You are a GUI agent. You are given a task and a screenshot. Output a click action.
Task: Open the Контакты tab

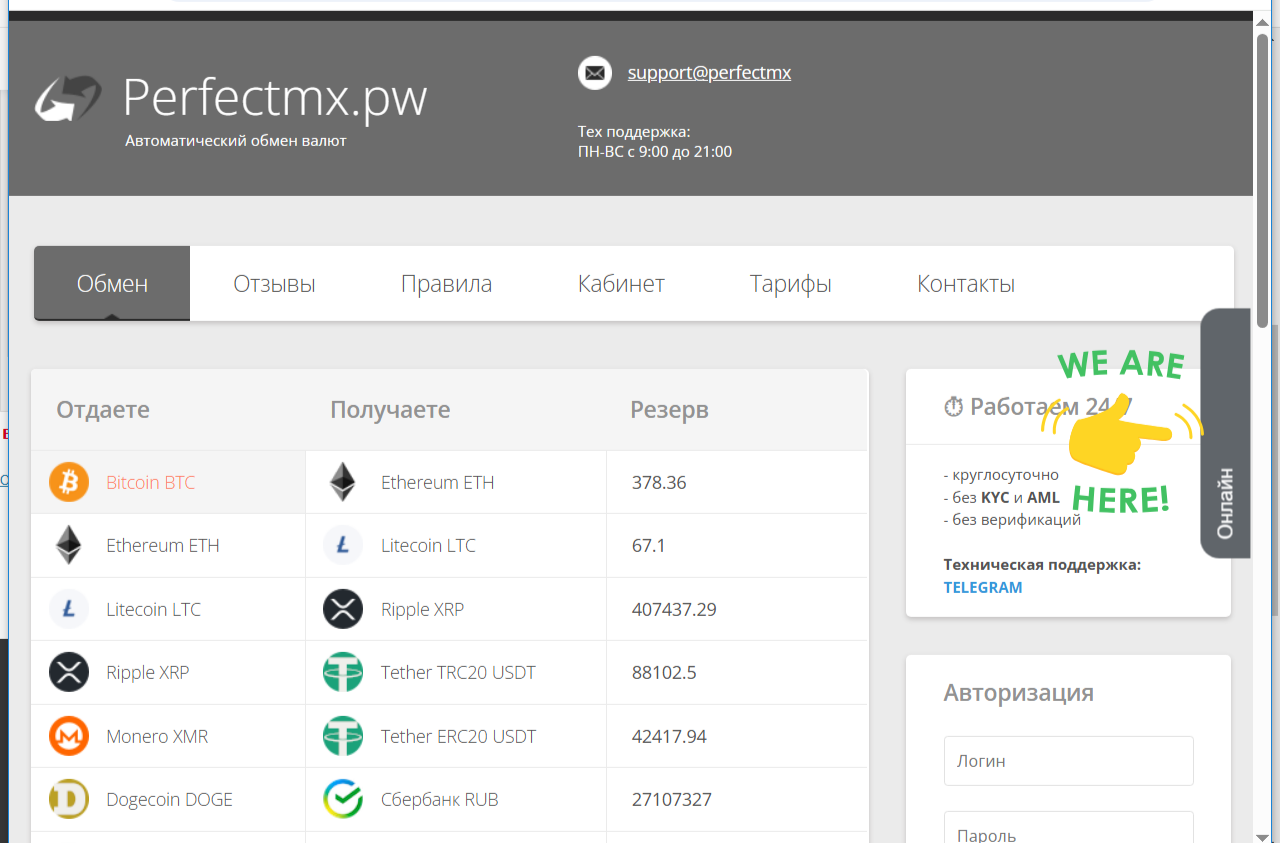(x=965, y=284)
